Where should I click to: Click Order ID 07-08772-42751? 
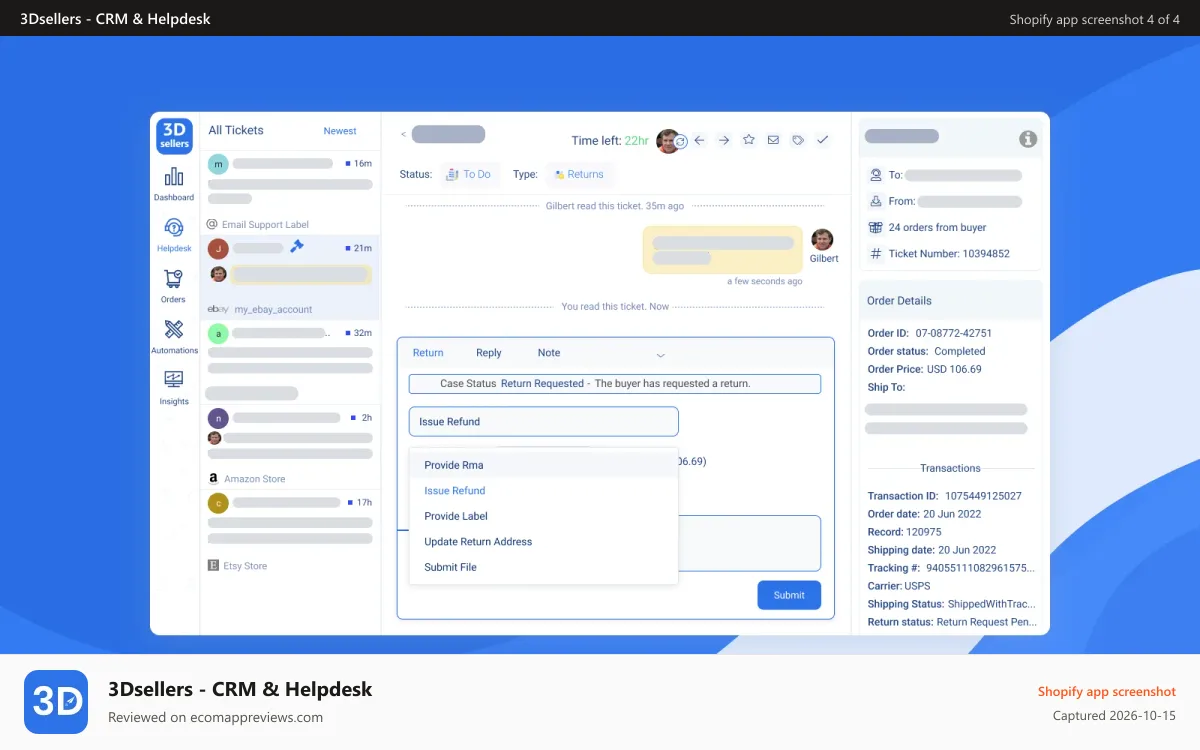pos(929,333)
